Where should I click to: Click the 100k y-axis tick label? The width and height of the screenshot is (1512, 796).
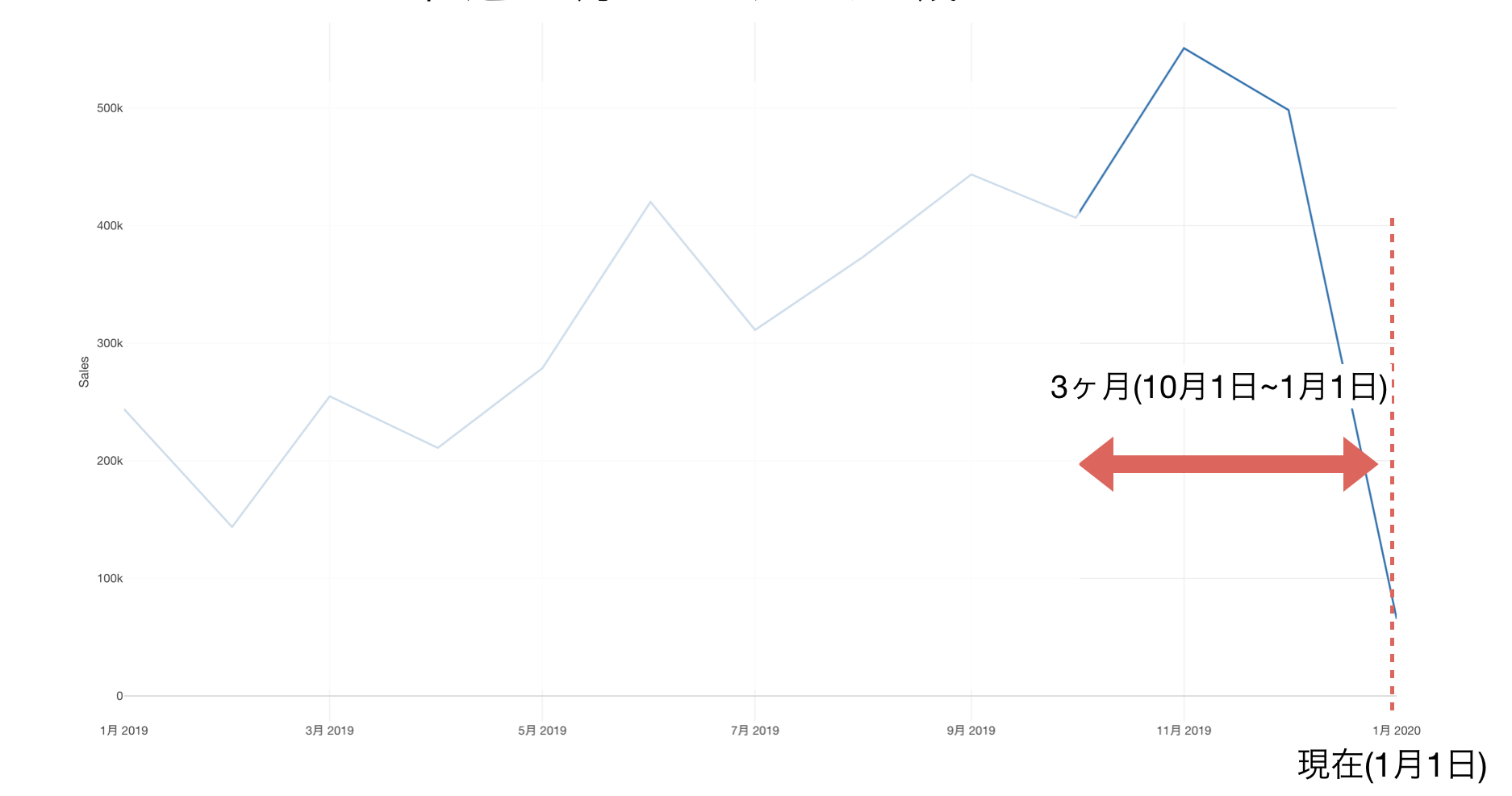pos(110,578)
